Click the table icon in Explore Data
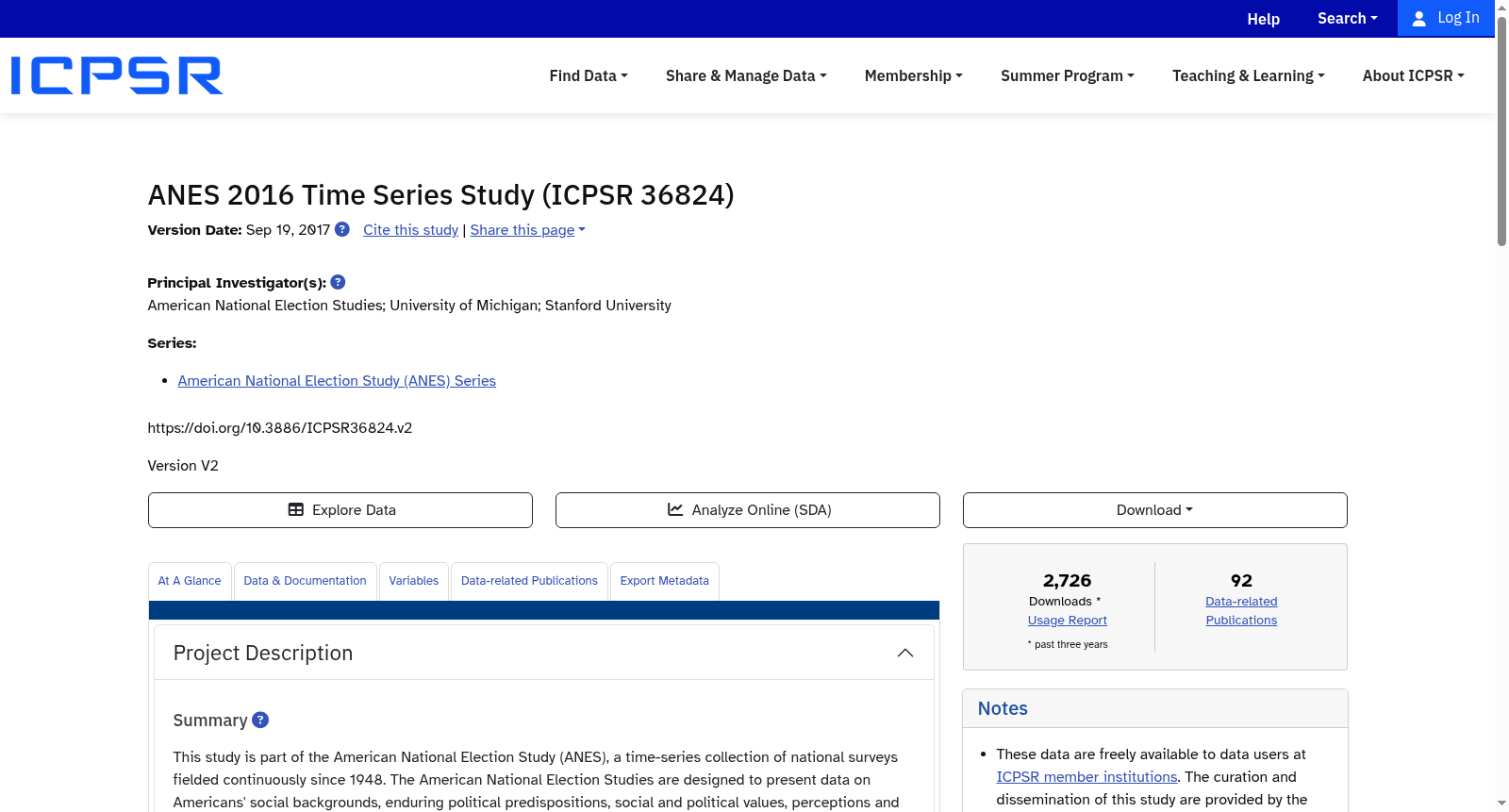The height and width of the screenshot is (812, 1509). pyautogui.click(x=296, y=509)
